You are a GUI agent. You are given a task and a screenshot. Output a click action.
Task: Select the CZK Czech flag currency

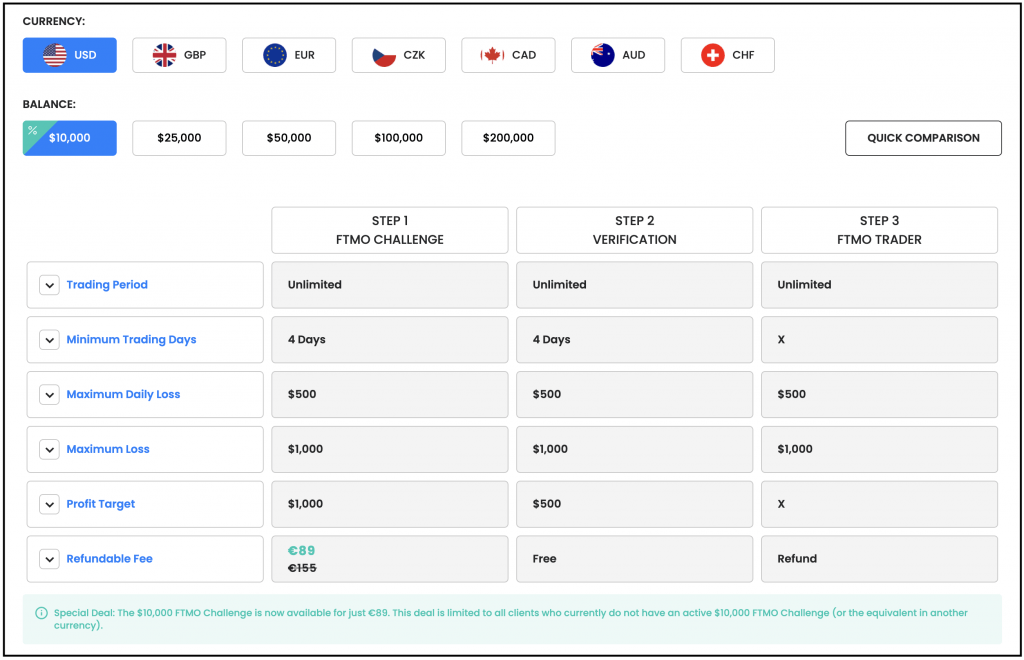tap(398, 55)
